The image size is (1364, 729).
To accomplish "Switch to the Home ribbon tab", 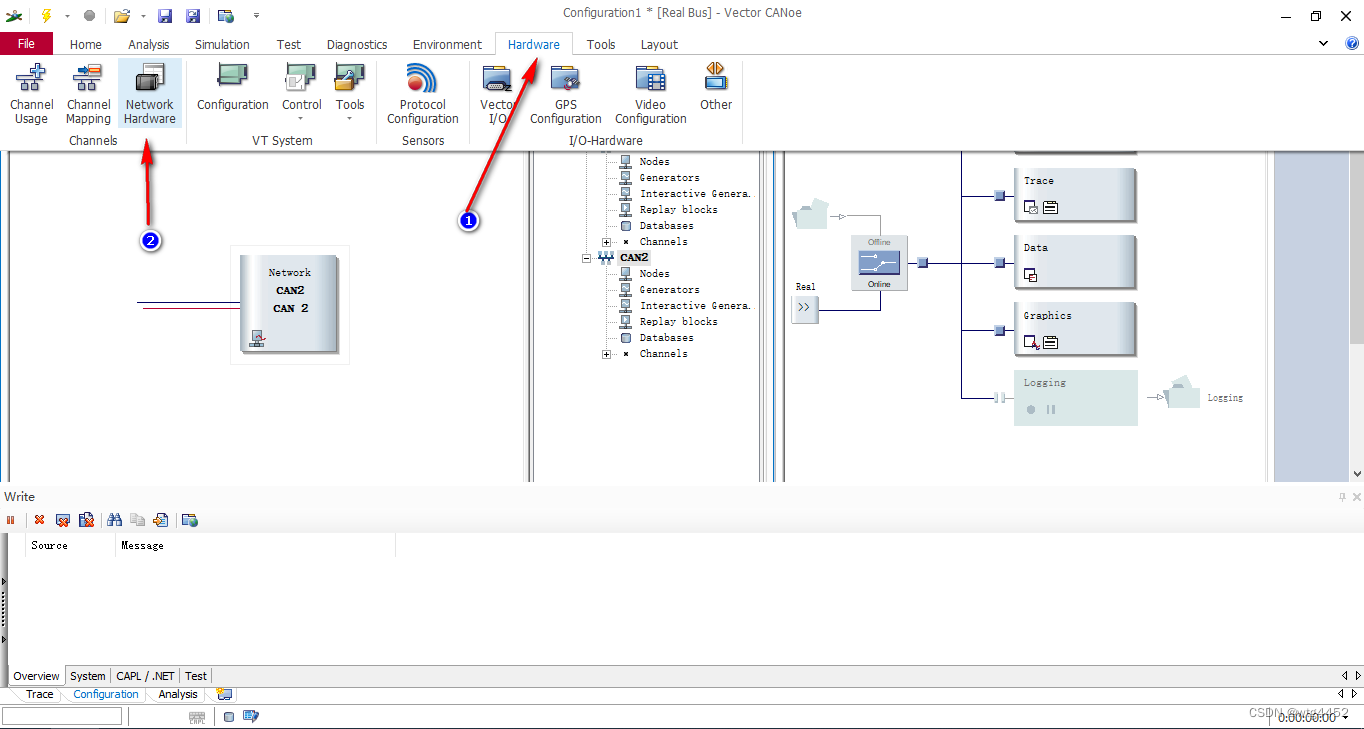I will tap(86, 44).
